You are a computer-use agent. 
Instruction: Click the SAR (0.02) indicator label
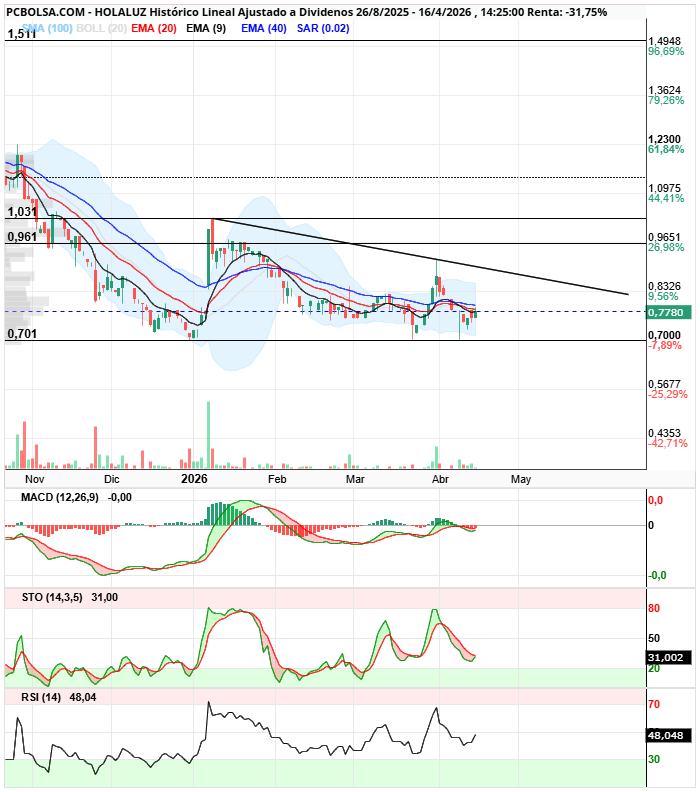tap(323, 28)
